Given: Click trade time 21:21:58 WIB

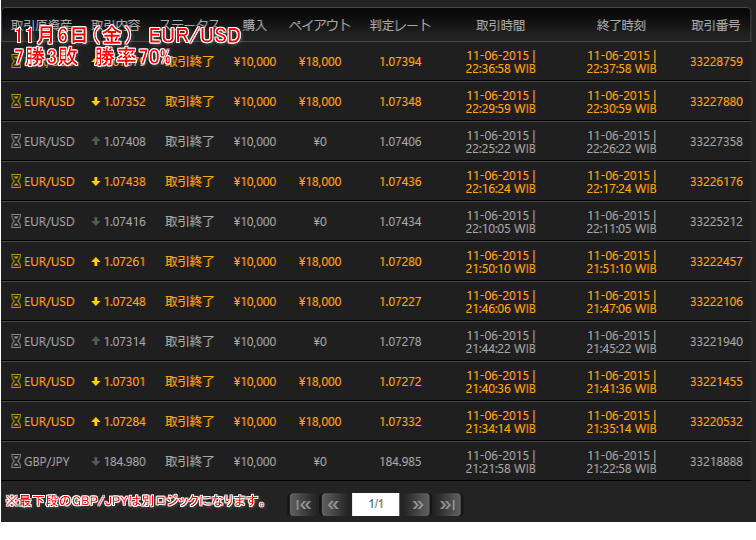Looking at the screenshot, I should 500,469.
